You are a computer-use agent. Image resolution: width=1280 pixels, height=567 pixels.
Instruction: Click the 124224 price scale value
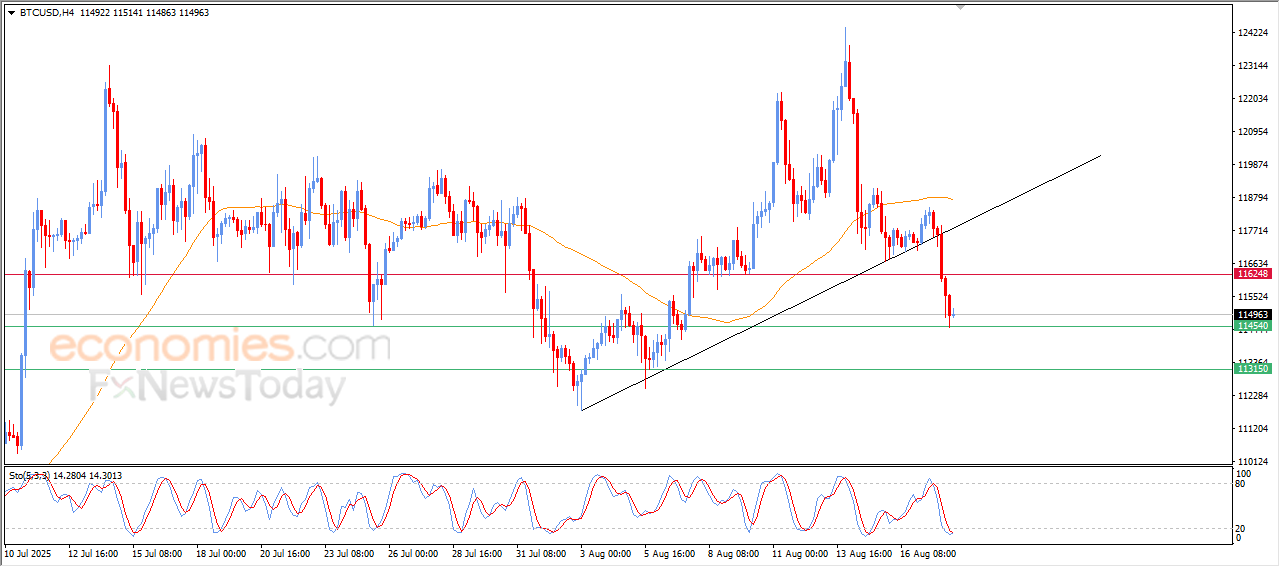point(1254,33)
